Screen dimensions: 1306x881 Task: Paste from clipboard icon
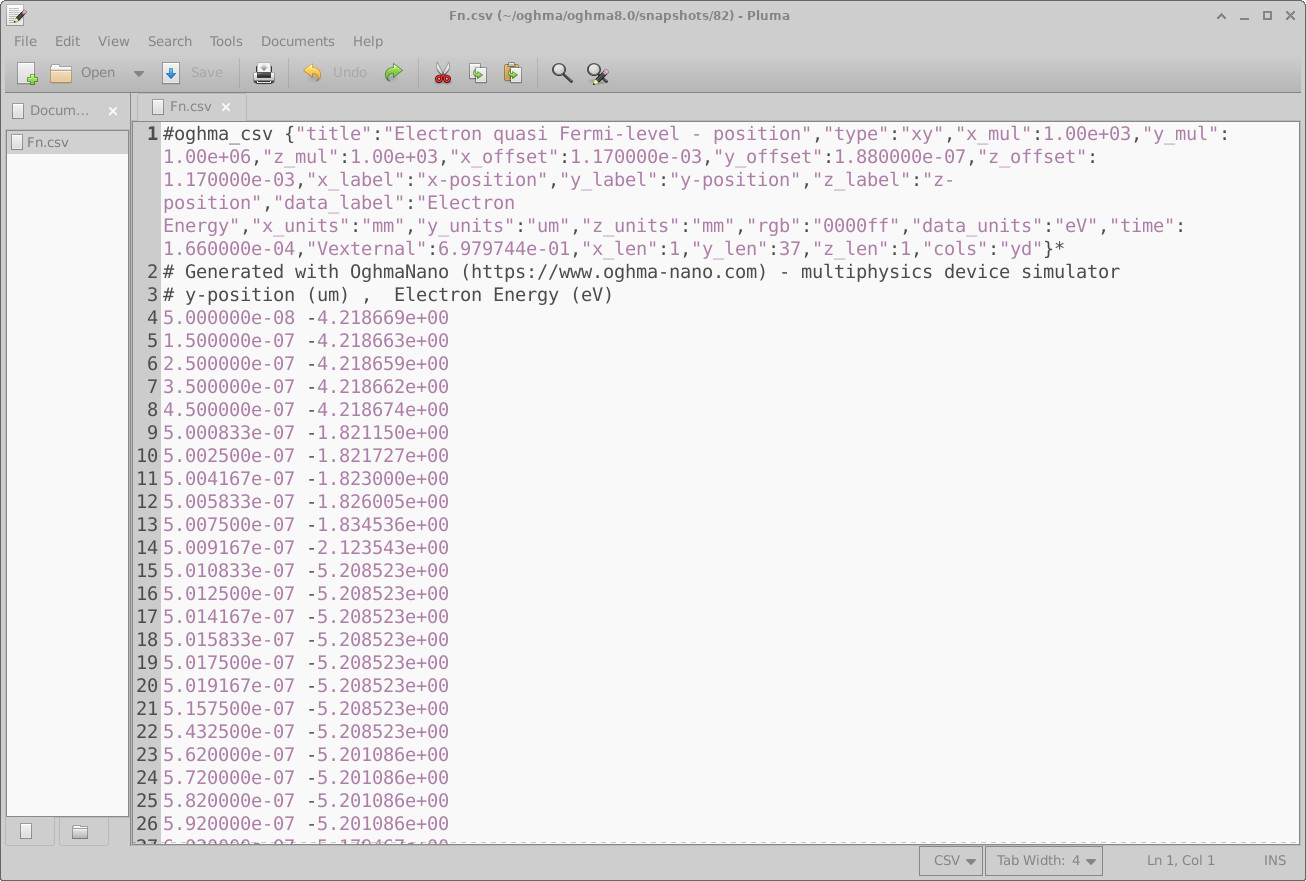tap(513, 73)
